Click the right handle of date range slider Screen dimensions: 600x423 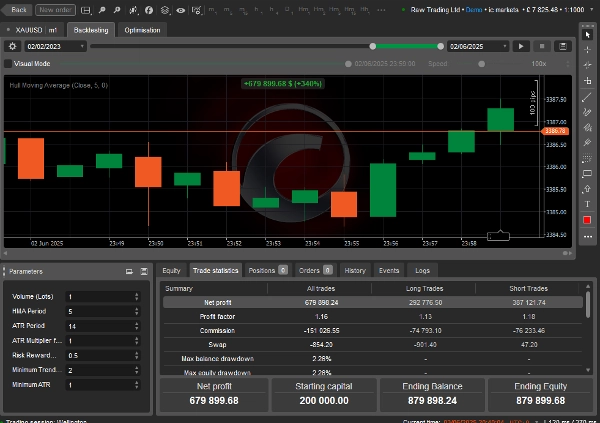click(x=440, y=46)
